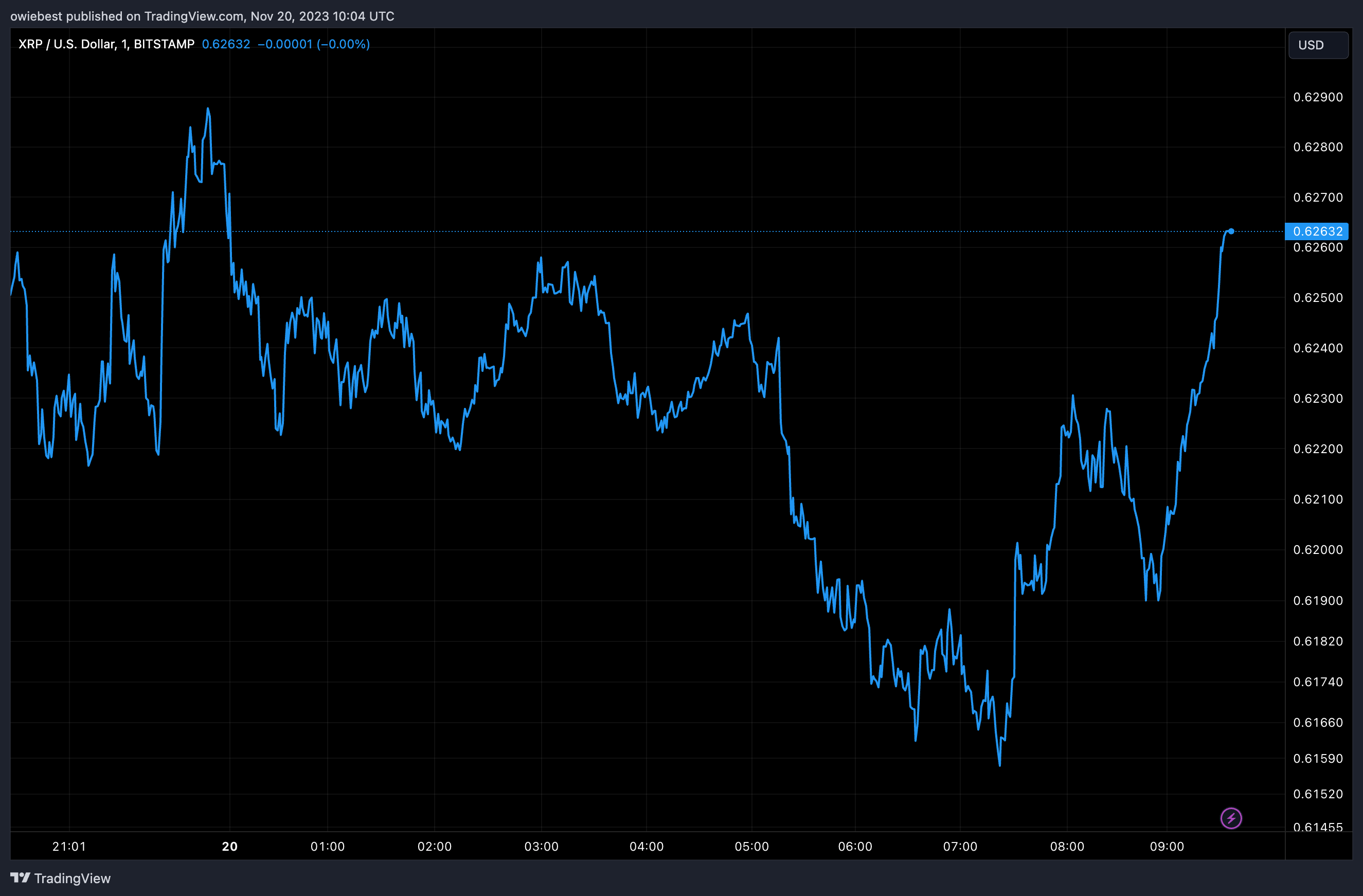Viewport: 1363px width, 896px height.
Task: Click the purple lightning bolt icon
Action: point(1231,818)
